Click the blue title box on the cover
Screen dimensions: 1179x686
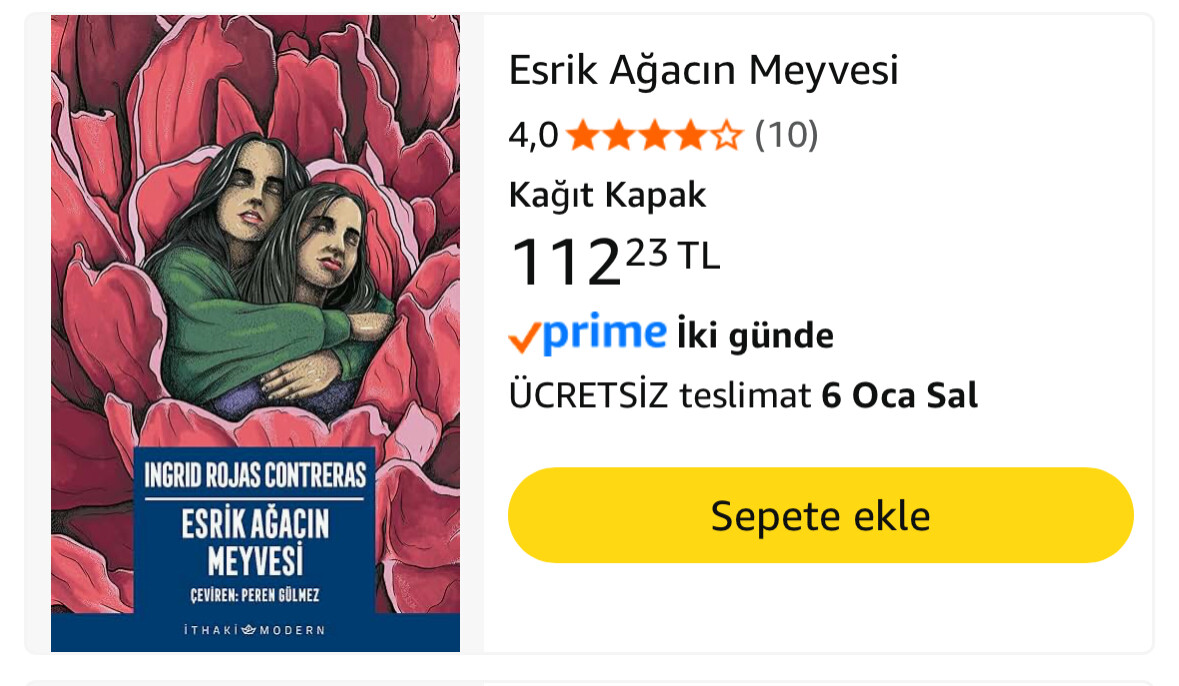click(x=255, y=530)
